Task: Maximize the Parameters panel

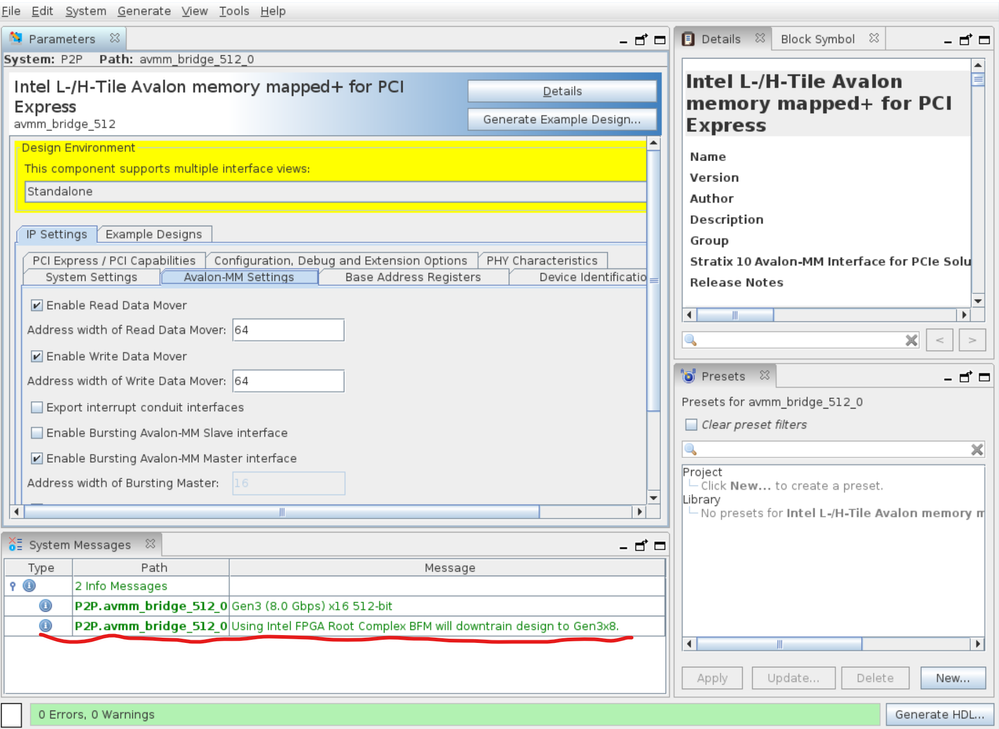Action: pos(660,40)
